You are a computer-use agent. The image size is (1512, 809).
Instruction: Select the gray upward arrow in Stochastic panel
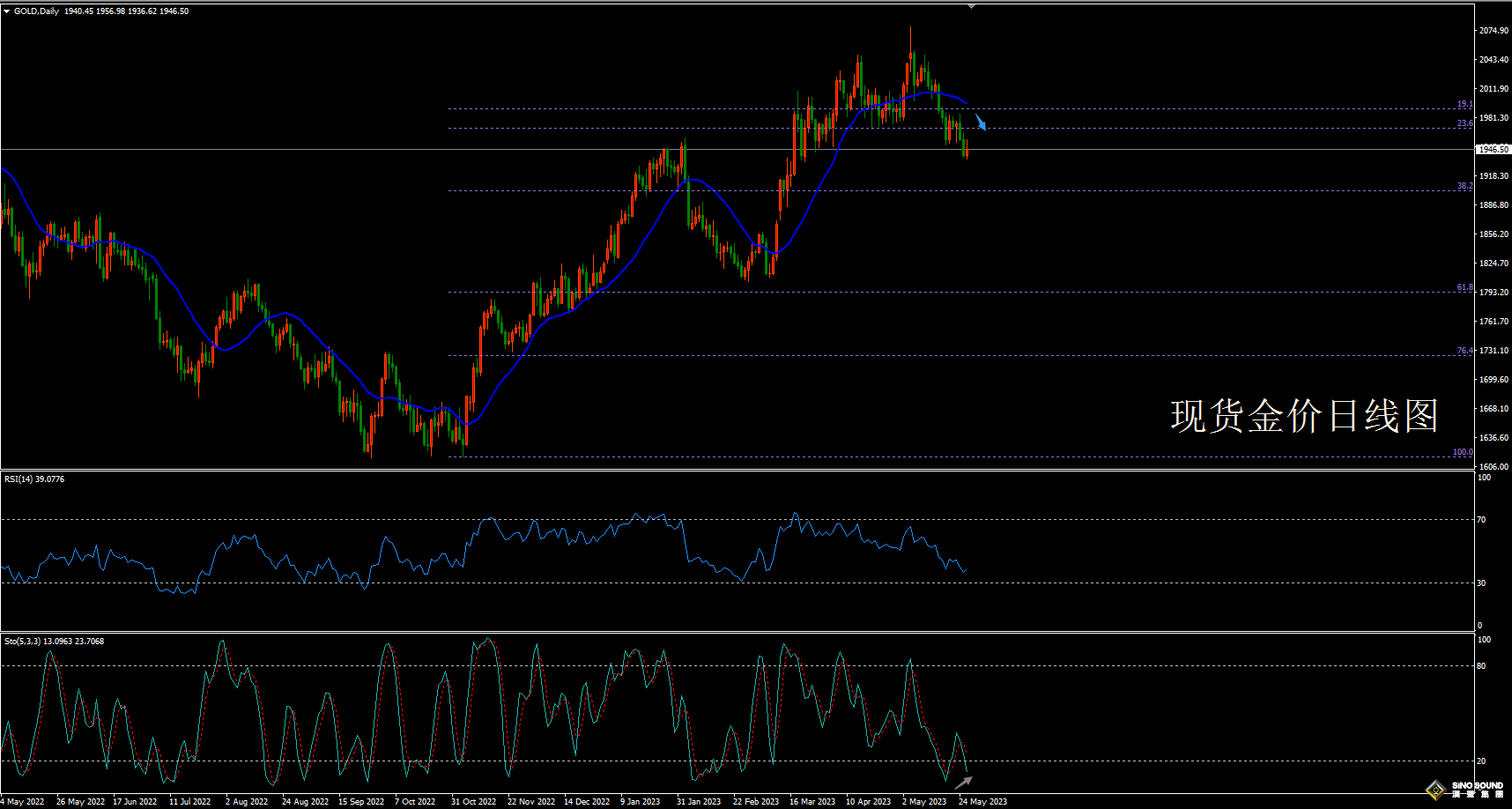tap(963, 782)
